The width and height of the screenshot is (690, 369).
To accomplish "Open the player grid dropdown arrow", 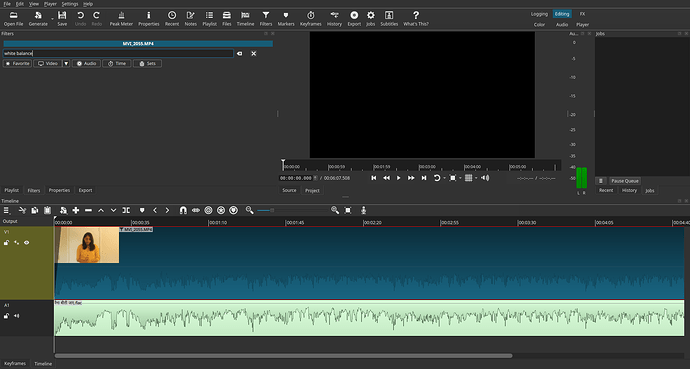I will point(476,178).
